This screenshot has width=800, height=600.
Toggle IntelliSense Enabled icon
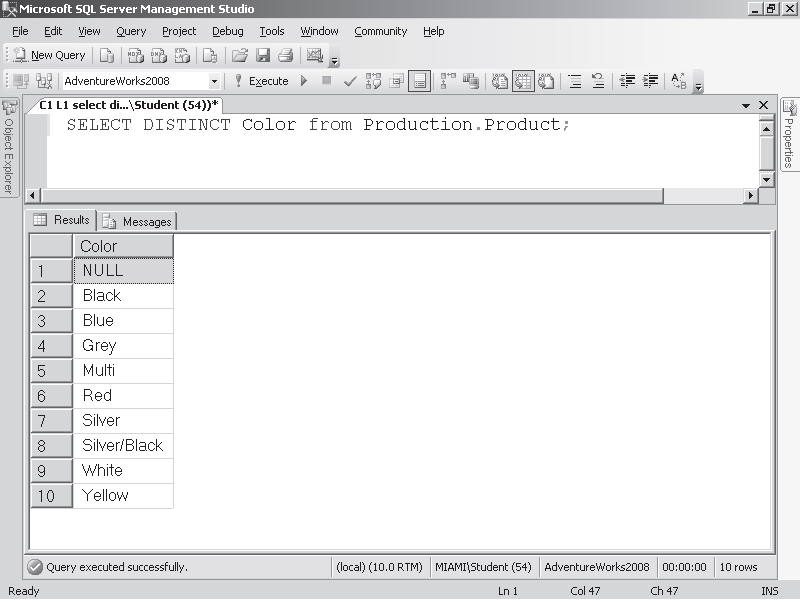419,81
